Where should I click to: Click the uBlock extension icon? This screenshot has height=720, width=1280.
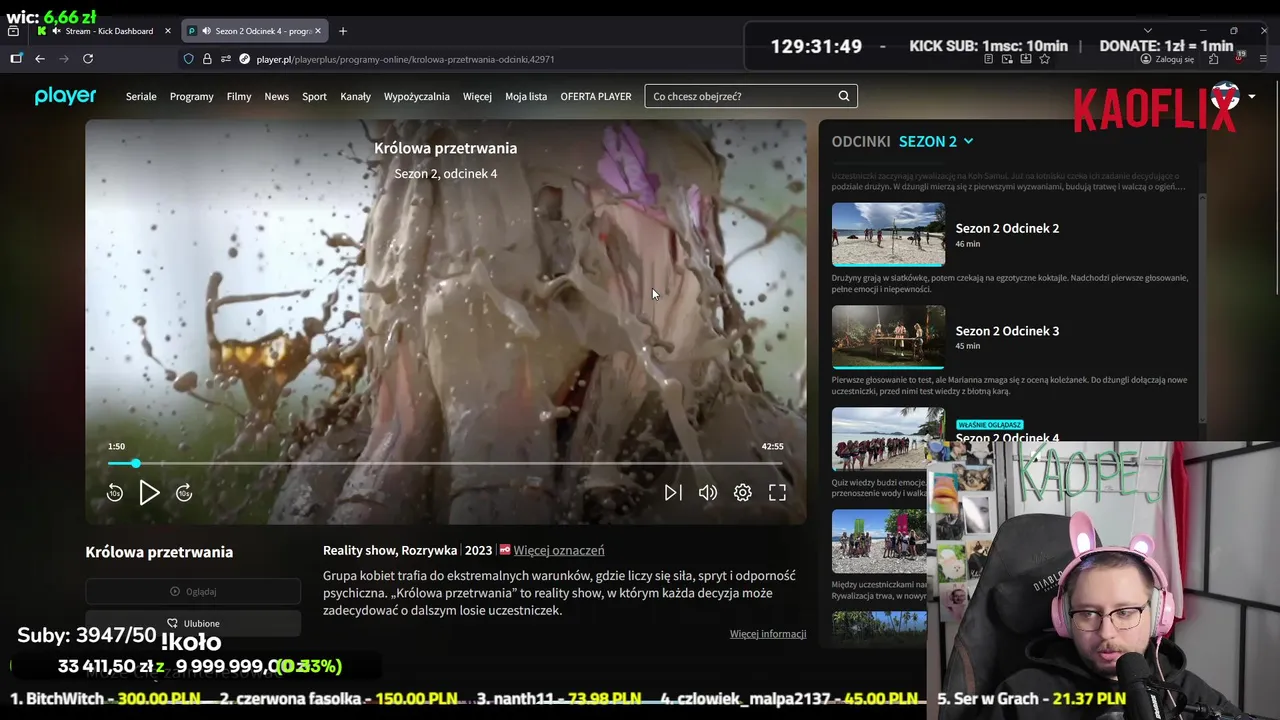point(1238,59)
